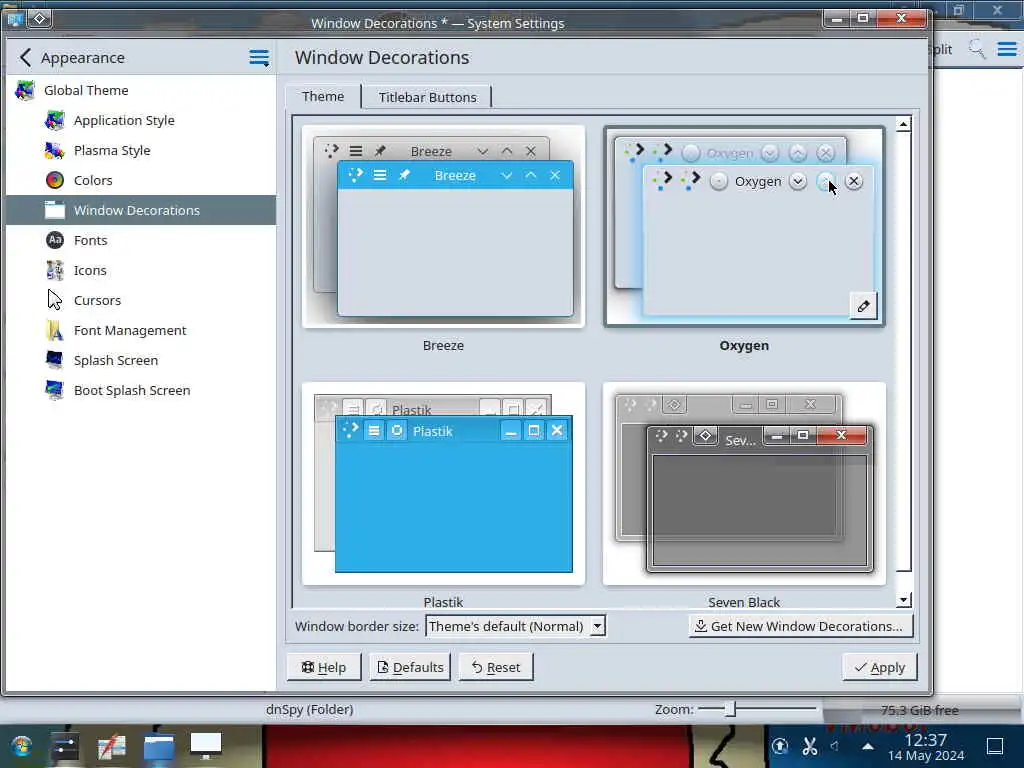
Task: Click the Icons settings icon
Action: click(55, 270)
